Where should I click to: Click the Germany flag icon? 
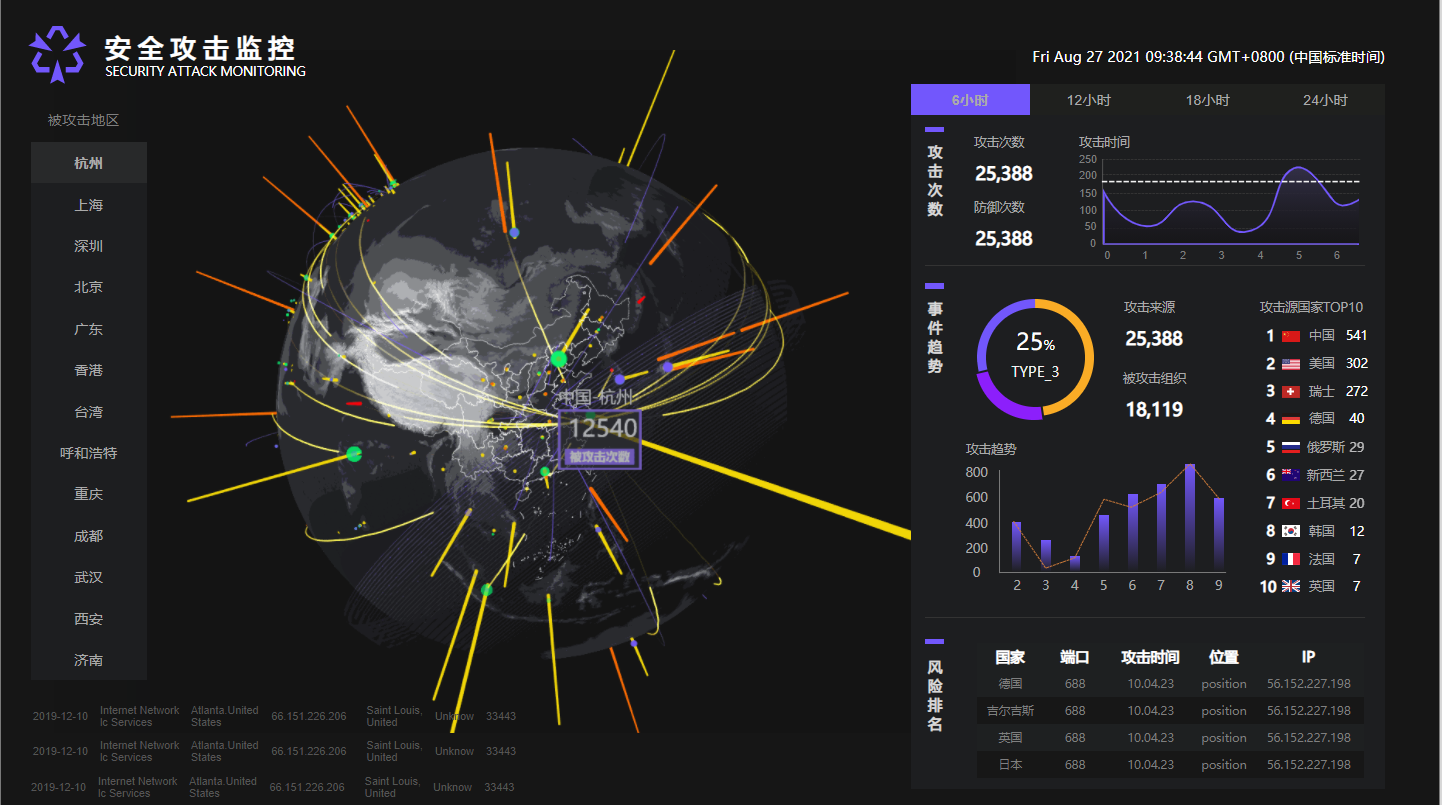pos(1291,419)
